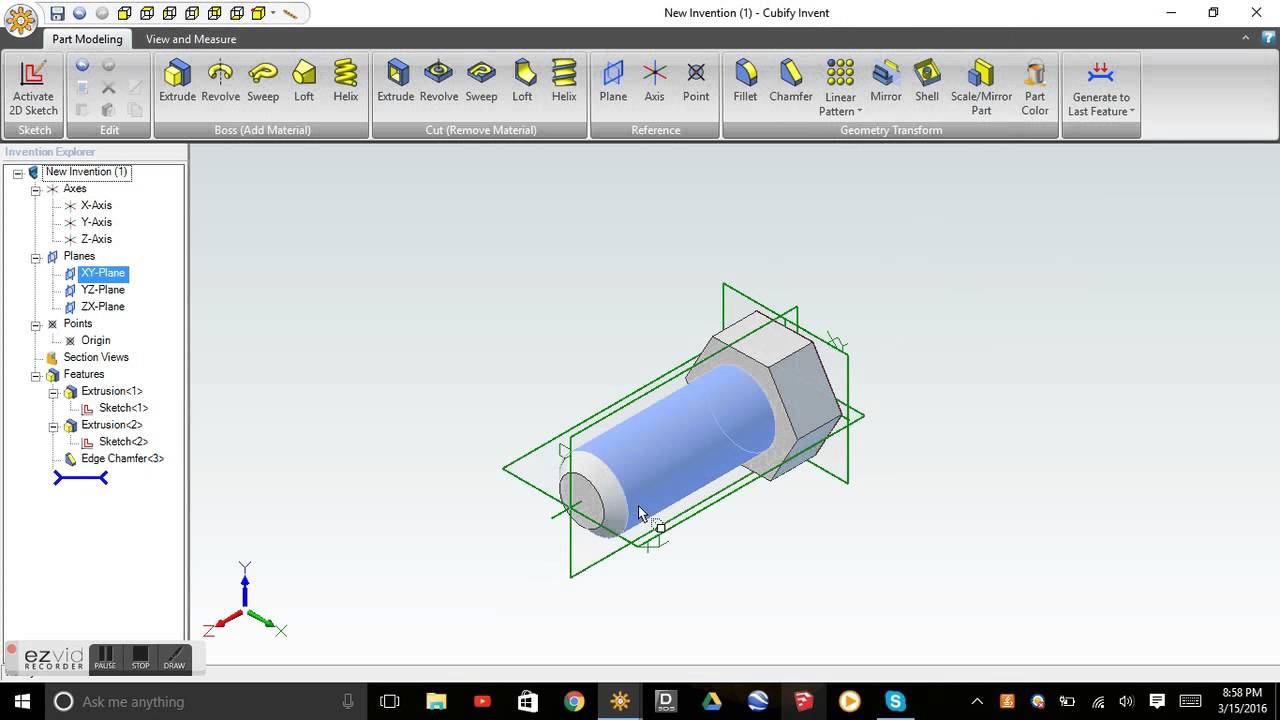
Task: Select Origin under Points
Action: coord(96,340)
